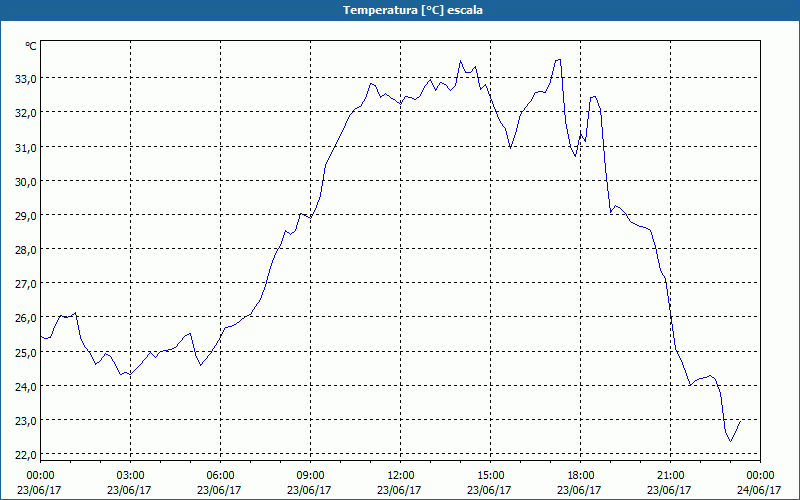Viewport: 800px width, 500px height.
Task: Click the 22,0 y-axis label
Action: [x=24, y=455]
